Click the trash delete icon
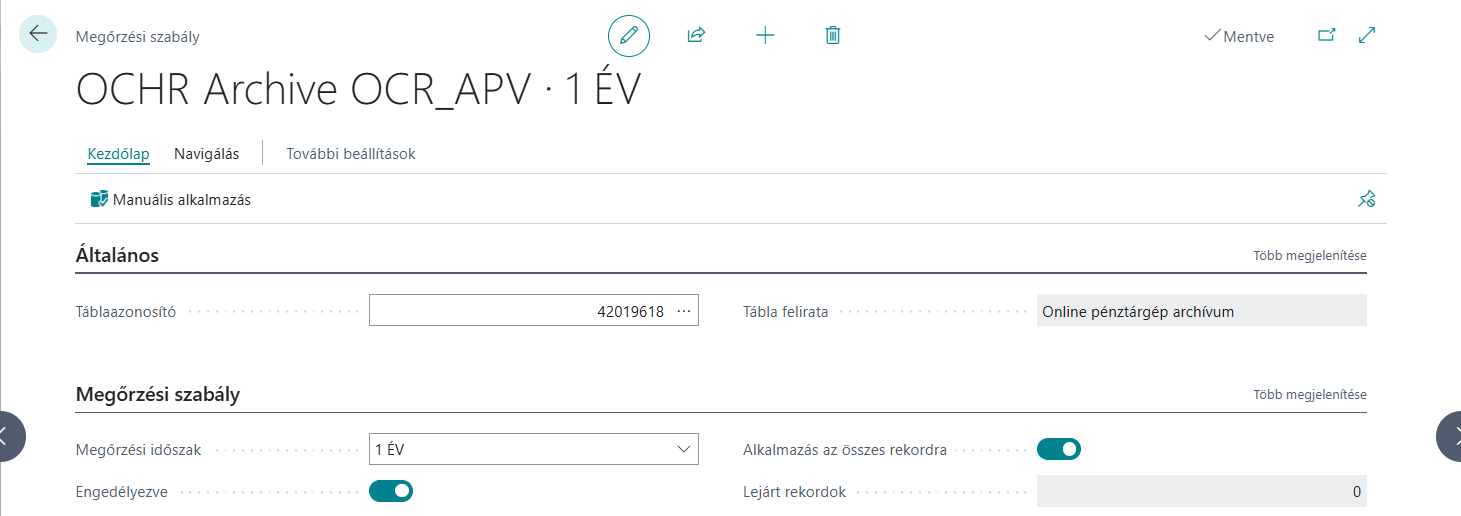The image size is (1461, 516). tap(832, 36)
